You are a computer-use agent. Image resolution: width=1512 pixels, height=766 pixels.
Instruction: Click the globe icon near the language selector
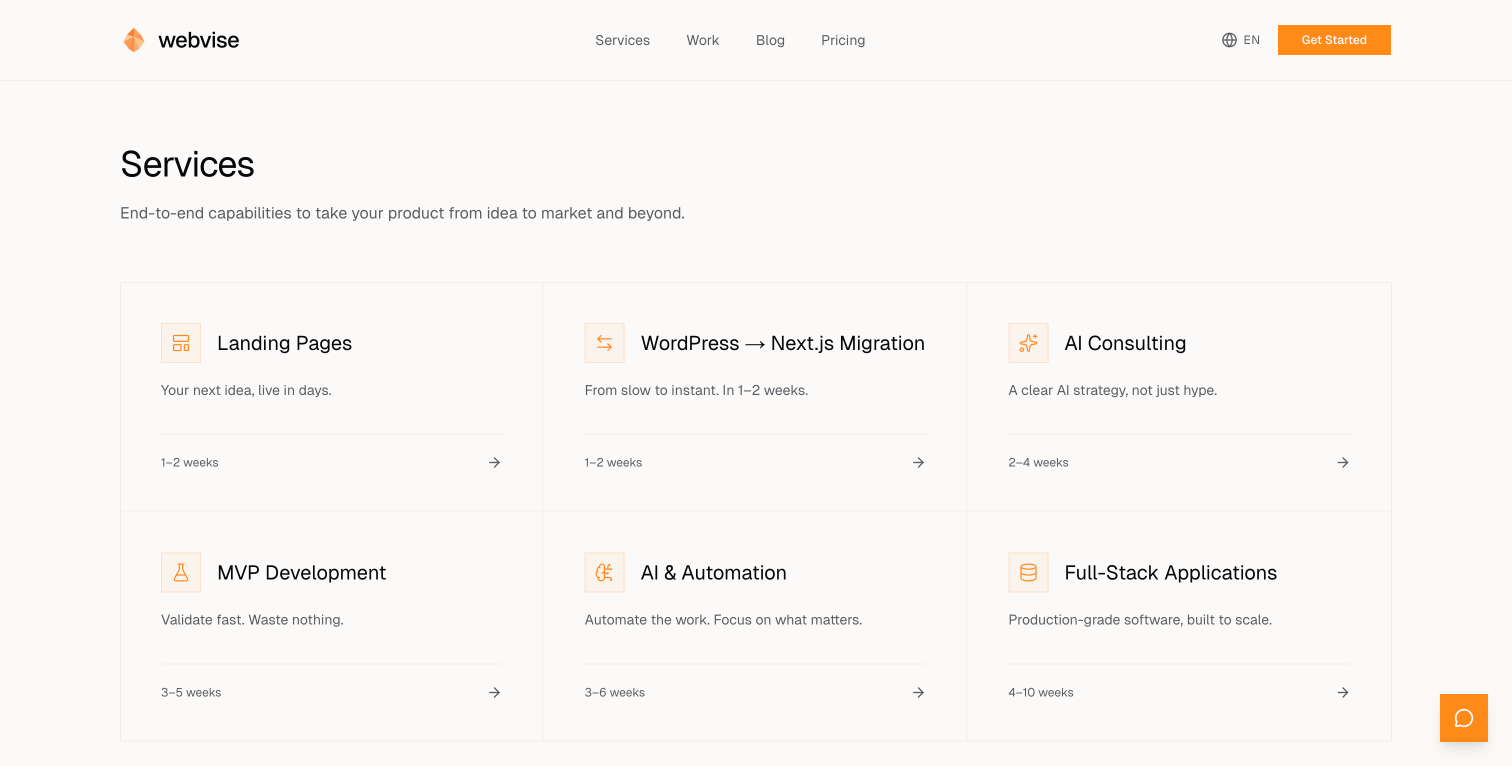(x=1229, y=40)
